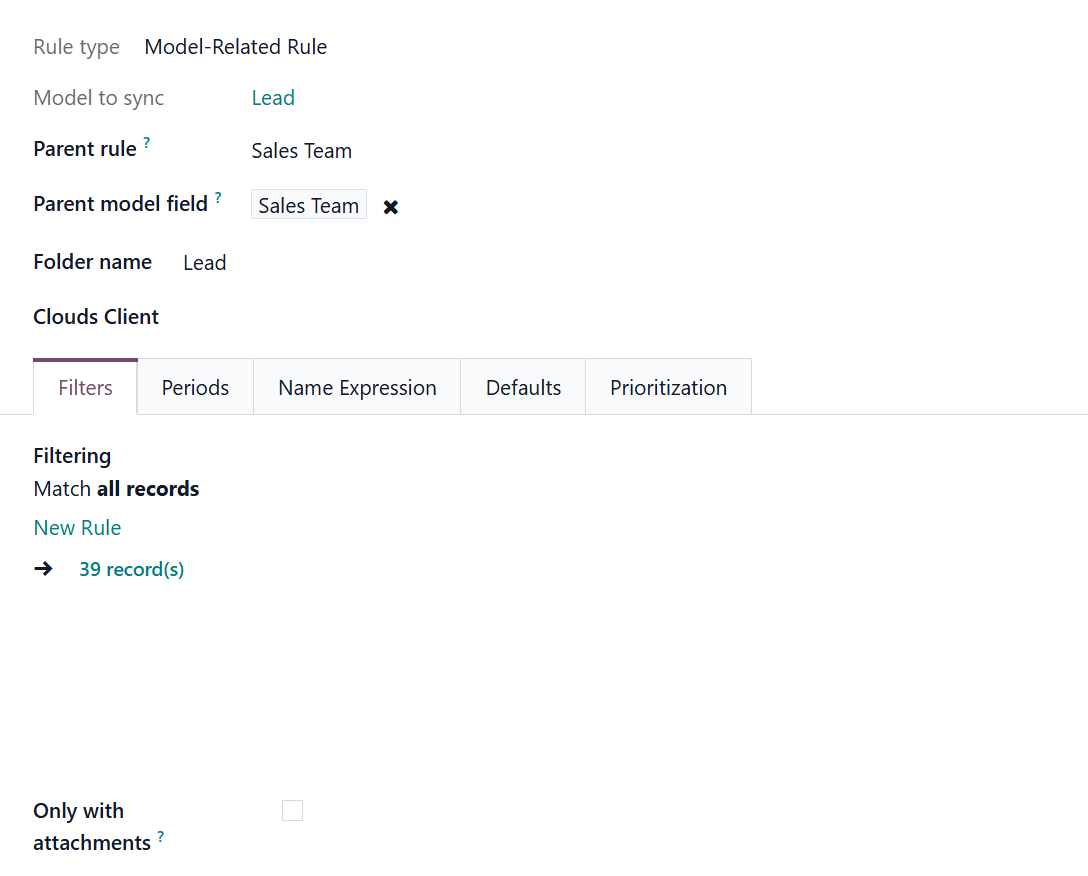Click the Clouds Client field
This screenshot has height=876, width=1088.
pos(300,317)
